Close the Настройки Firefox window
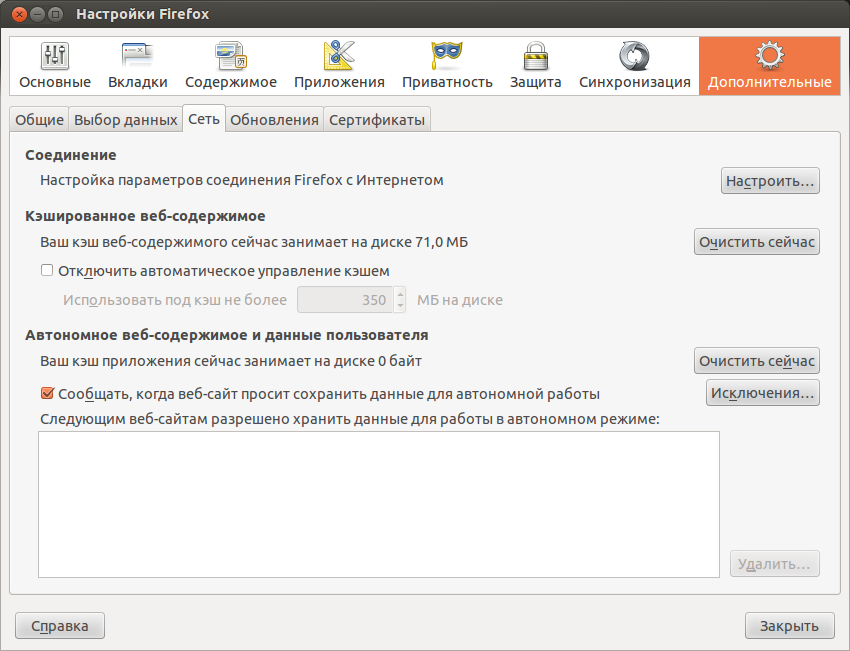Image resolution: width=850 pixels, height=651 pixels. point(19,14)
